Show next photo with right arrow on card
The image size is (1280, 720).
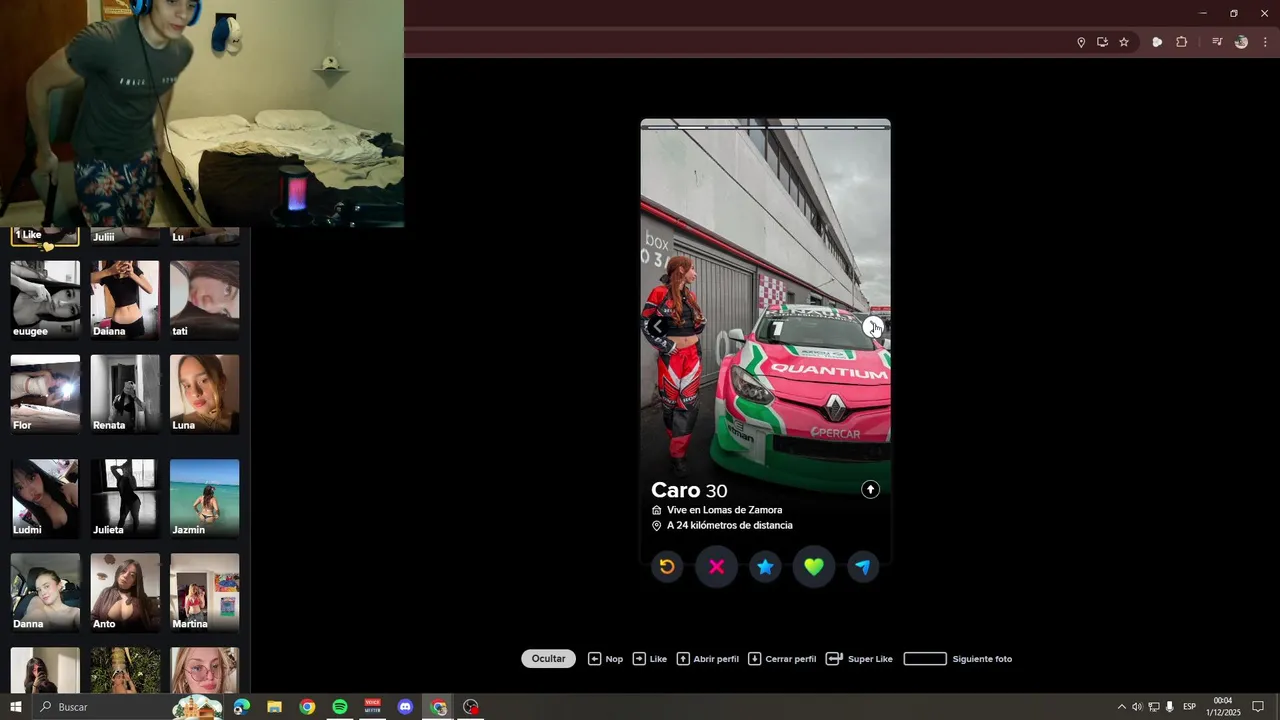click(873, 327)
